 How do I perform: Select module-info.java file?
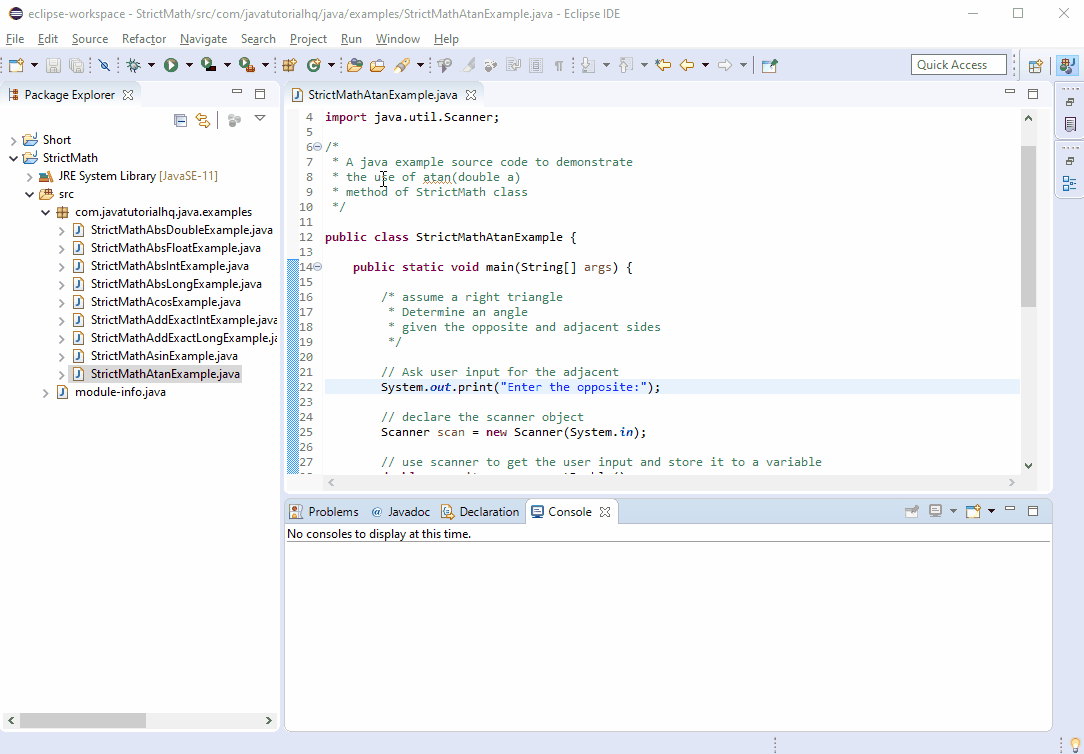click(x=120, y=392)
